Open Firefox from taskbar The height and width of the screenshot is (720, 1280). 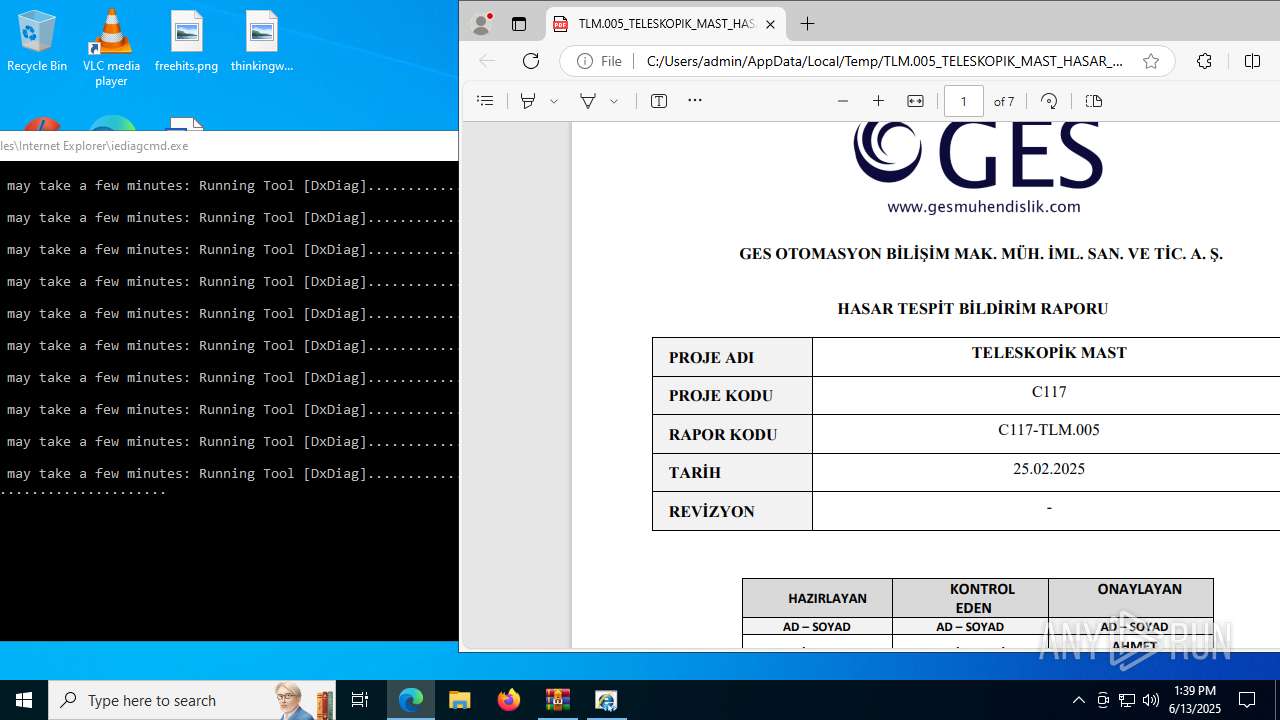pyautogui.click(x=508, y=700)
